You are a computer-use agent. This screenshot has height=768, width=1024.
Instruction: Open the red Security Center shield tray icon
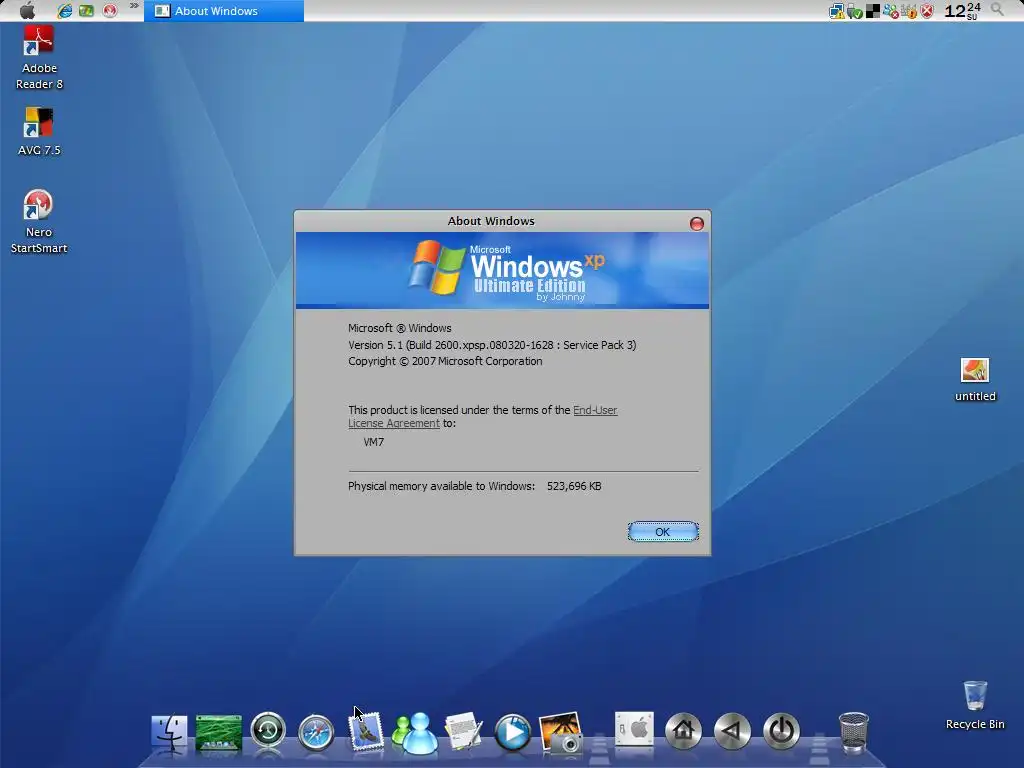[x=927, y=11]
